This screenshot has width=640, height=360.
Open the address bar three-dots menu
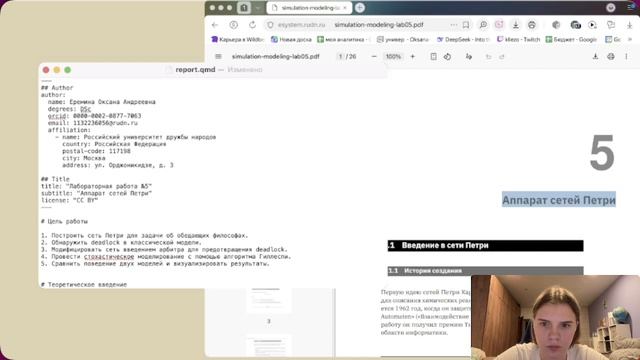[454, 25]
